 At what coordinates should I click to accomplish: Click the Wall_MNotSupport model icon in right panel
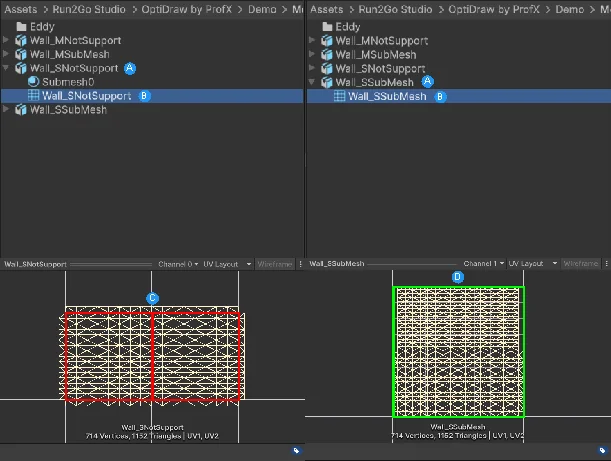coord(327,41)
